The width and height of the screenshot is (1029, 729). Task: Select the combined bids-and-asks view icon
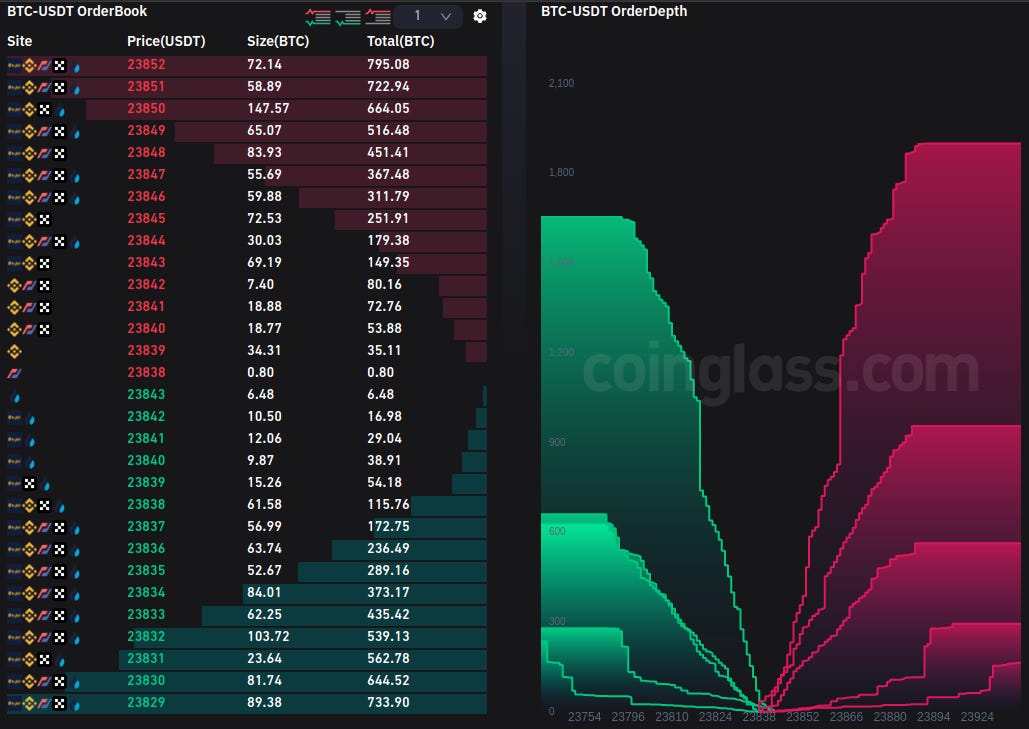tap(319, 16)
